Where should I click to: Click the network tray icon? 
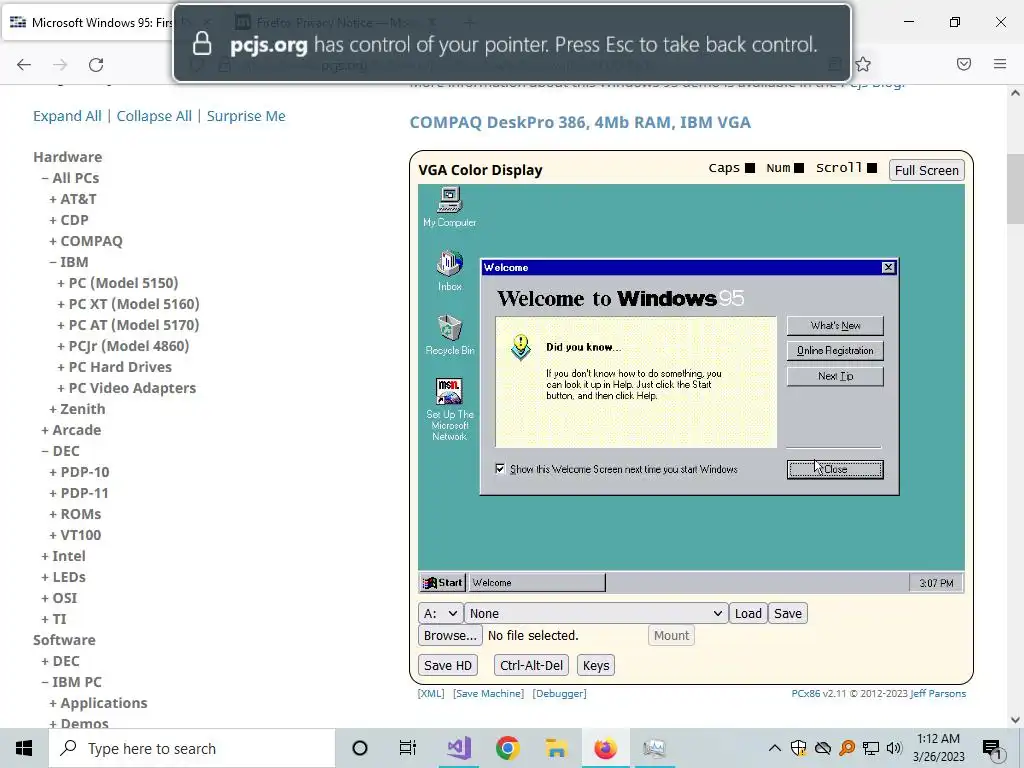pos(871,748)
